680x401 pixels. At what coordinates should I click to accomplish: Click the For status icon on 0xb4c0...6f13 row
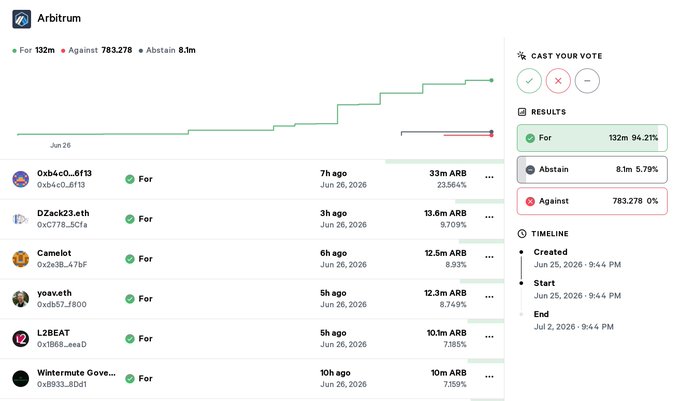[x=130, y=179]
